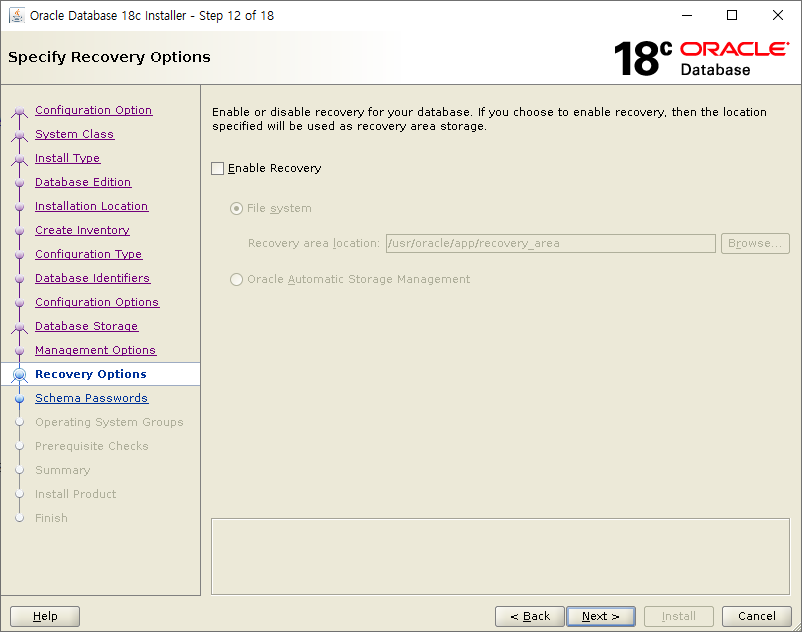Open the Database Storage step link

click(x=86, y=327)
